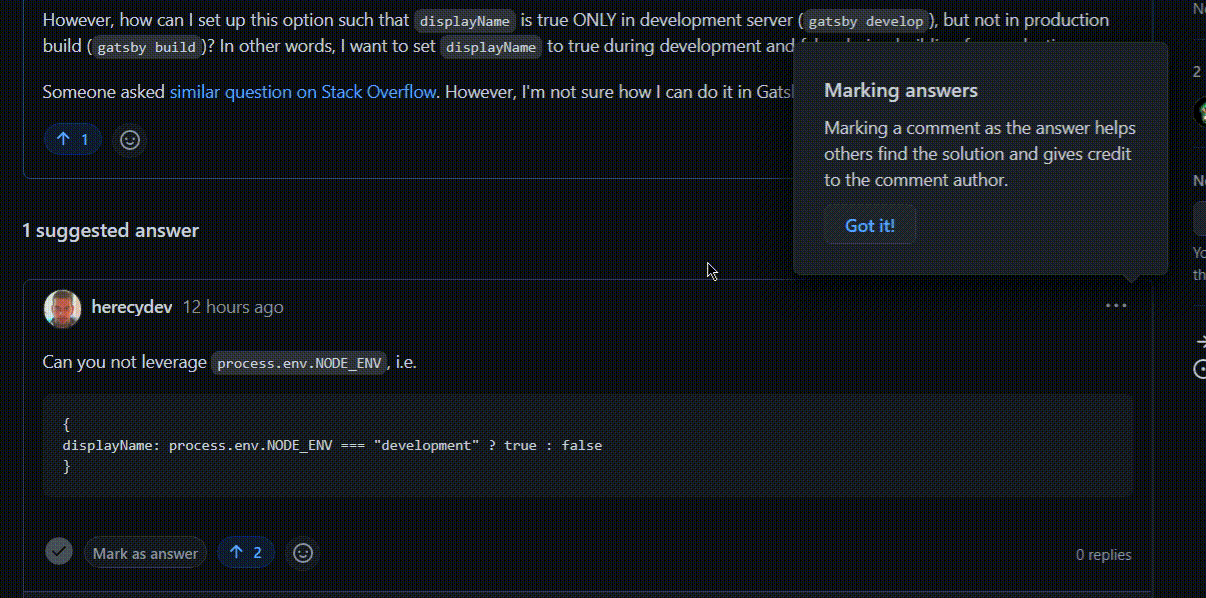Dismiss the popup with Got it!
Image resolution: width=1206 pixels, height=598 pixels.
click(x=869, y=225)
